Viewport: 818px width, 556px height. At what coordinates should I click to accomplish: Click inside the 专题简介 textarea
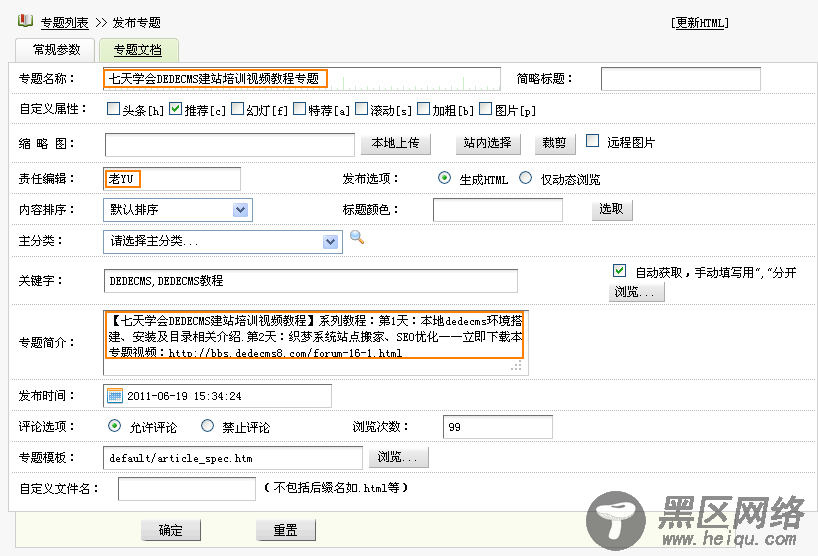[x=316, y=343]
